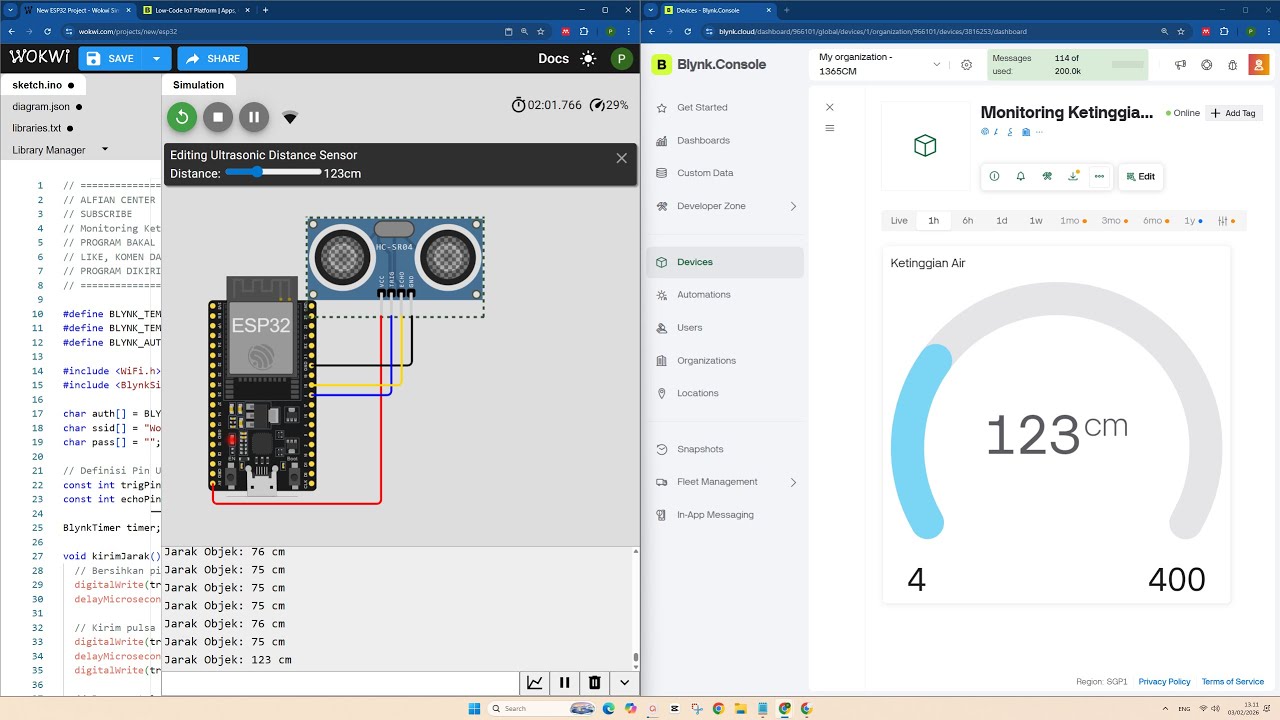This screenshot has height=720, width=1280.
Task: Open Blynk announcements megaphone icon
Action: 1180,65
